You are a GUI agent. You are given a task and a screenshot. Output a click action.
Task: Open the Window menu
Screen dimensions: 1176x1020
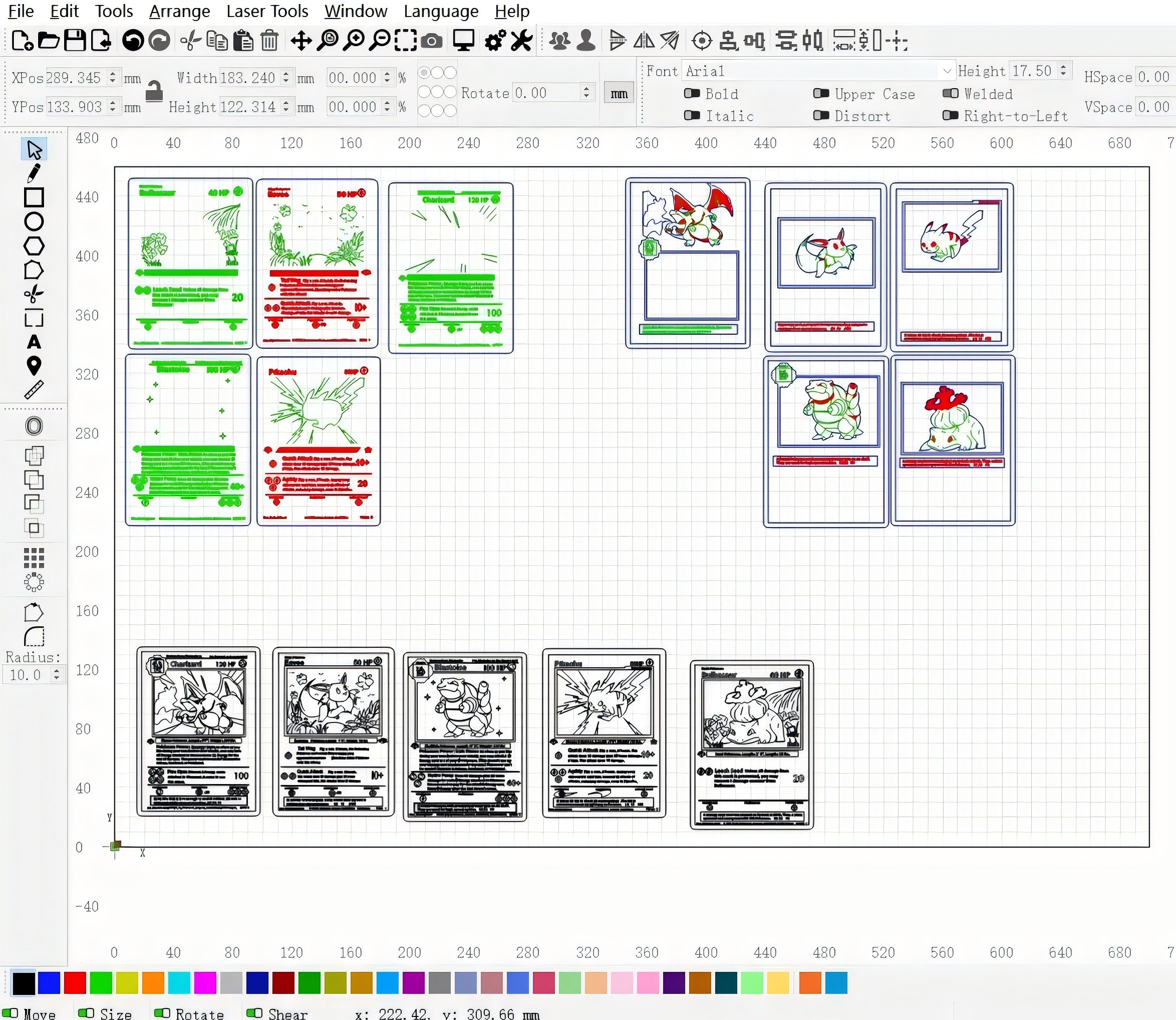point(356,11)
